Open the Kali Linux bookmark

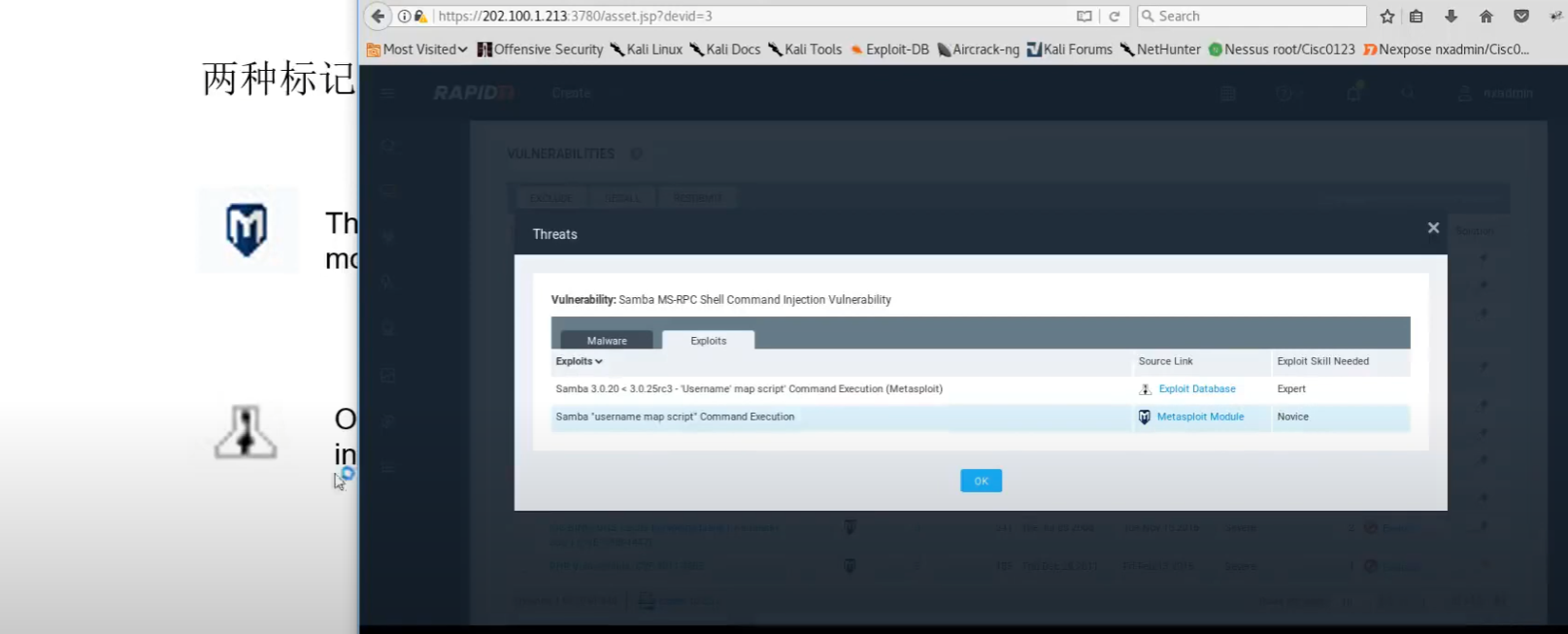click(x=646, y=50)
